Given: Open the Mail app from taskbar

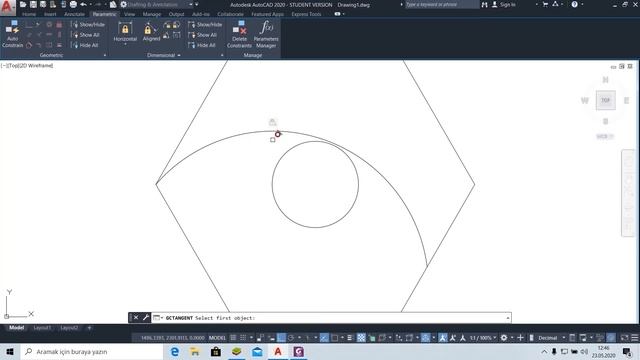Looking at the screenshot, I should [257, 351].
